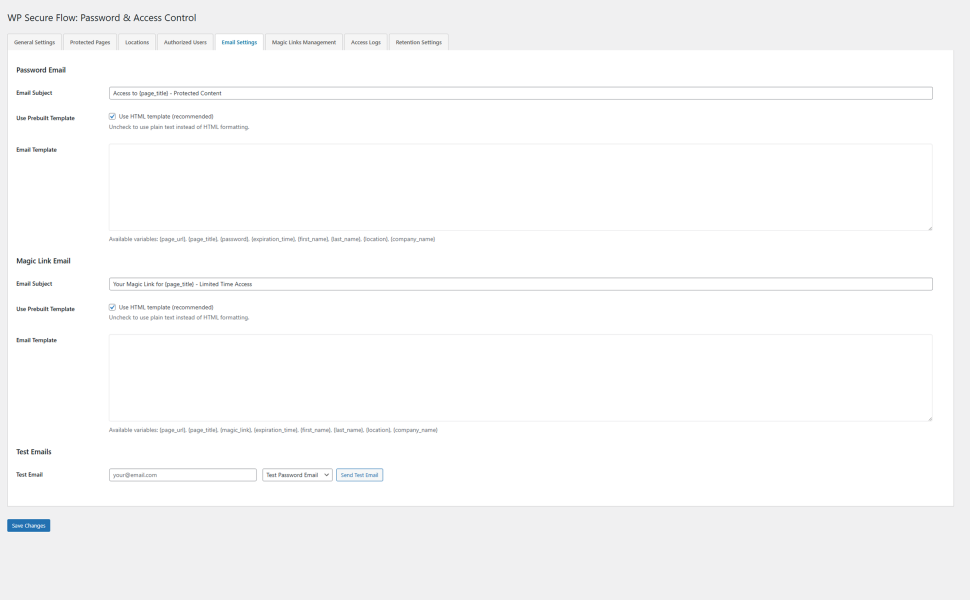Click resize handle of Password Email template
The image size is (970, 600).
[x=929, y=228]
